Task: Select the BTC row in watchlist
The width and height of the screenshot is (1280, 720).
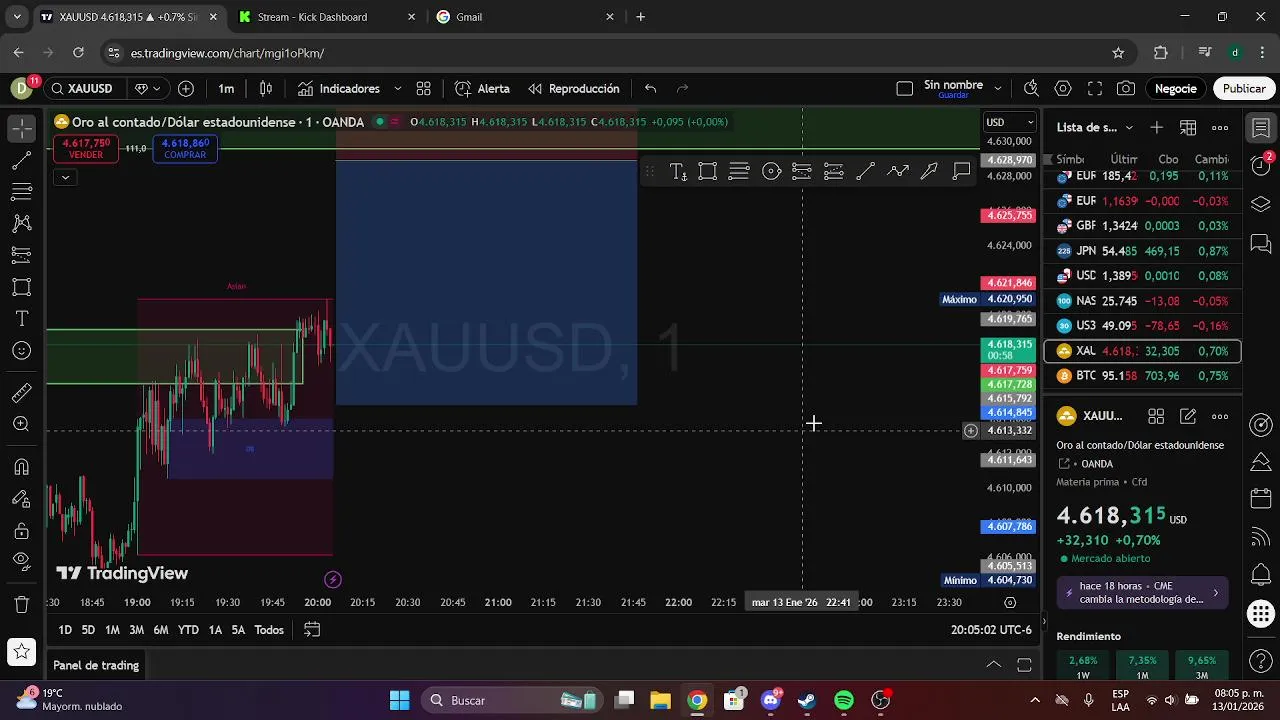Action: pos(1142,376)
